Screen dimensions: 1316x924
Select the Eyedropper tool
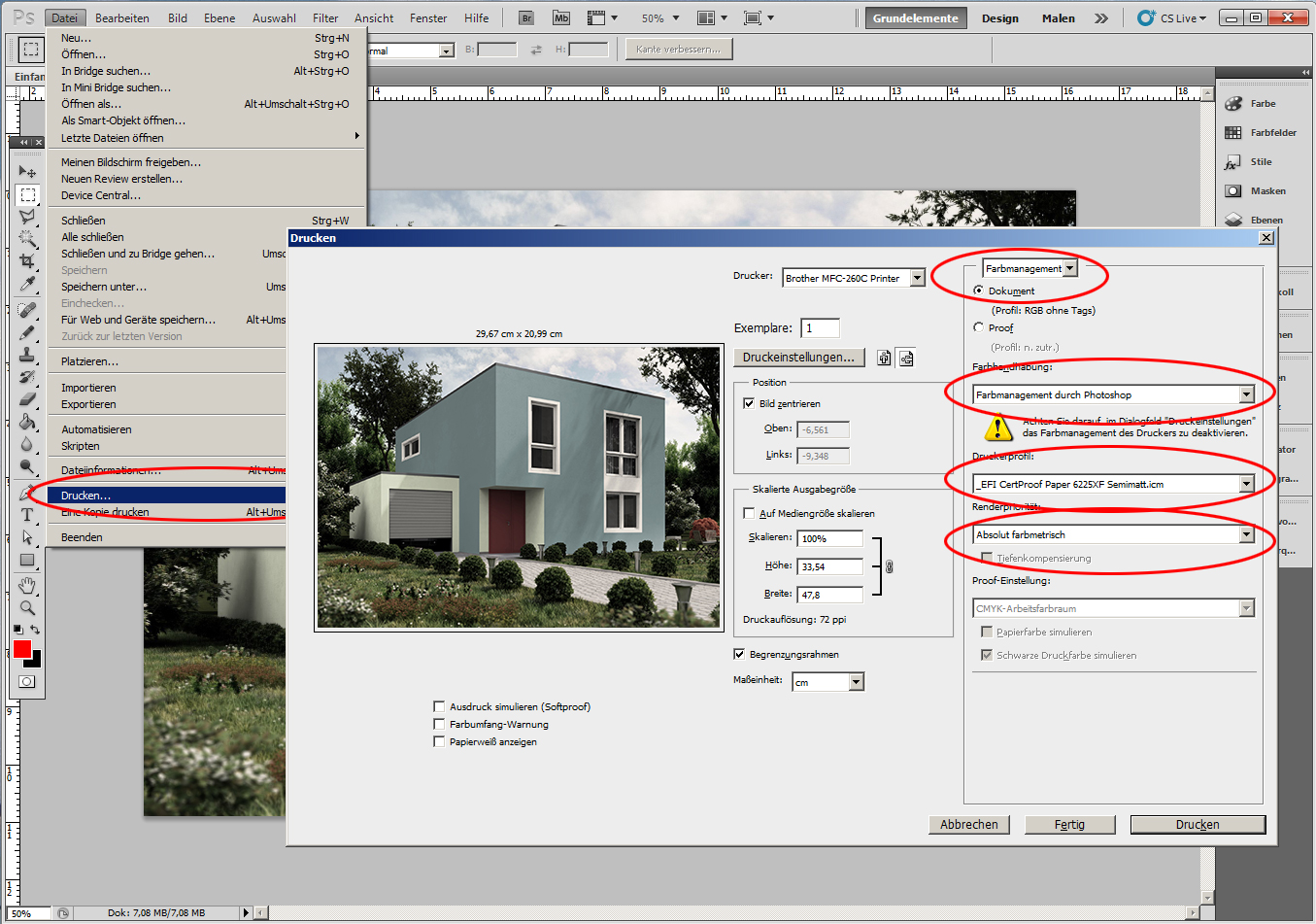[27, 283]
